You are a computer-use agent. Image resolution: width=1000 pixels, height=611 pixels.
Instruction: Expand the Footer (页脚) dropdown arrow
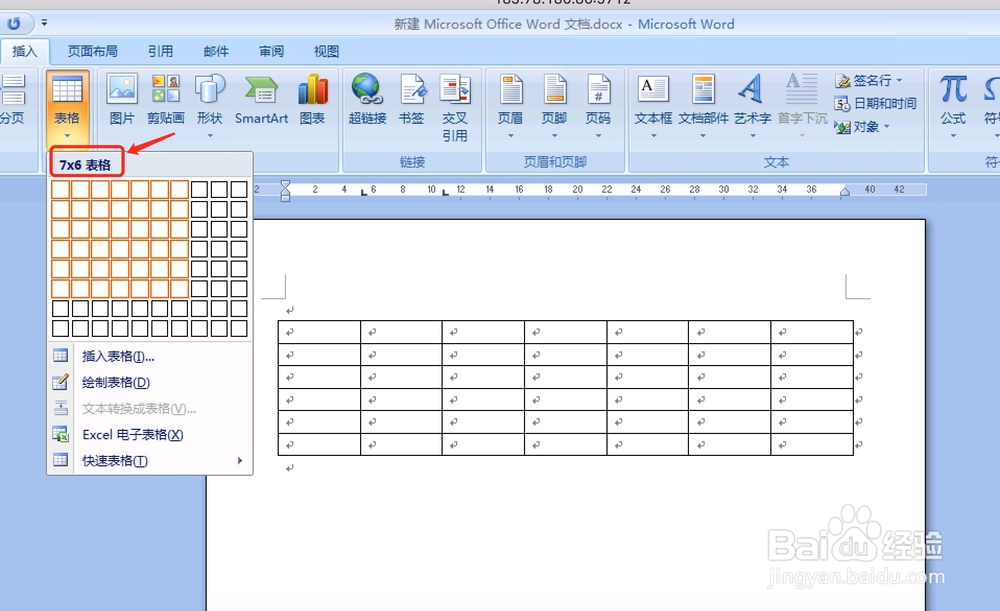pos(554,136)
